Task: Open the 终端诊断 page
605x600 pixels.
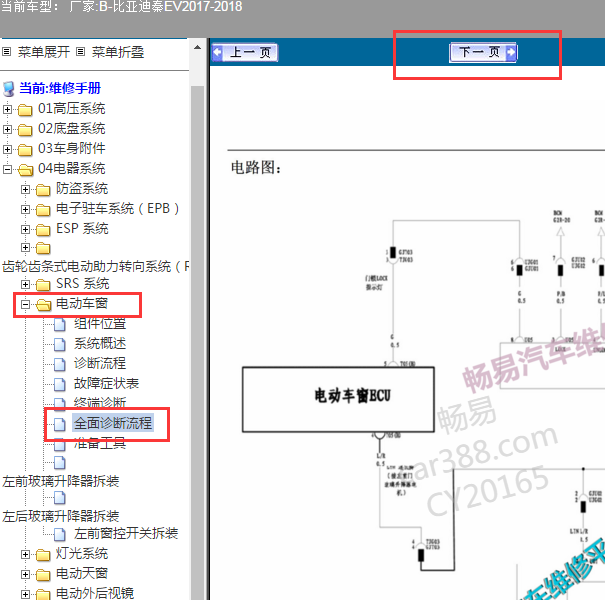Action: coord(100,402)
